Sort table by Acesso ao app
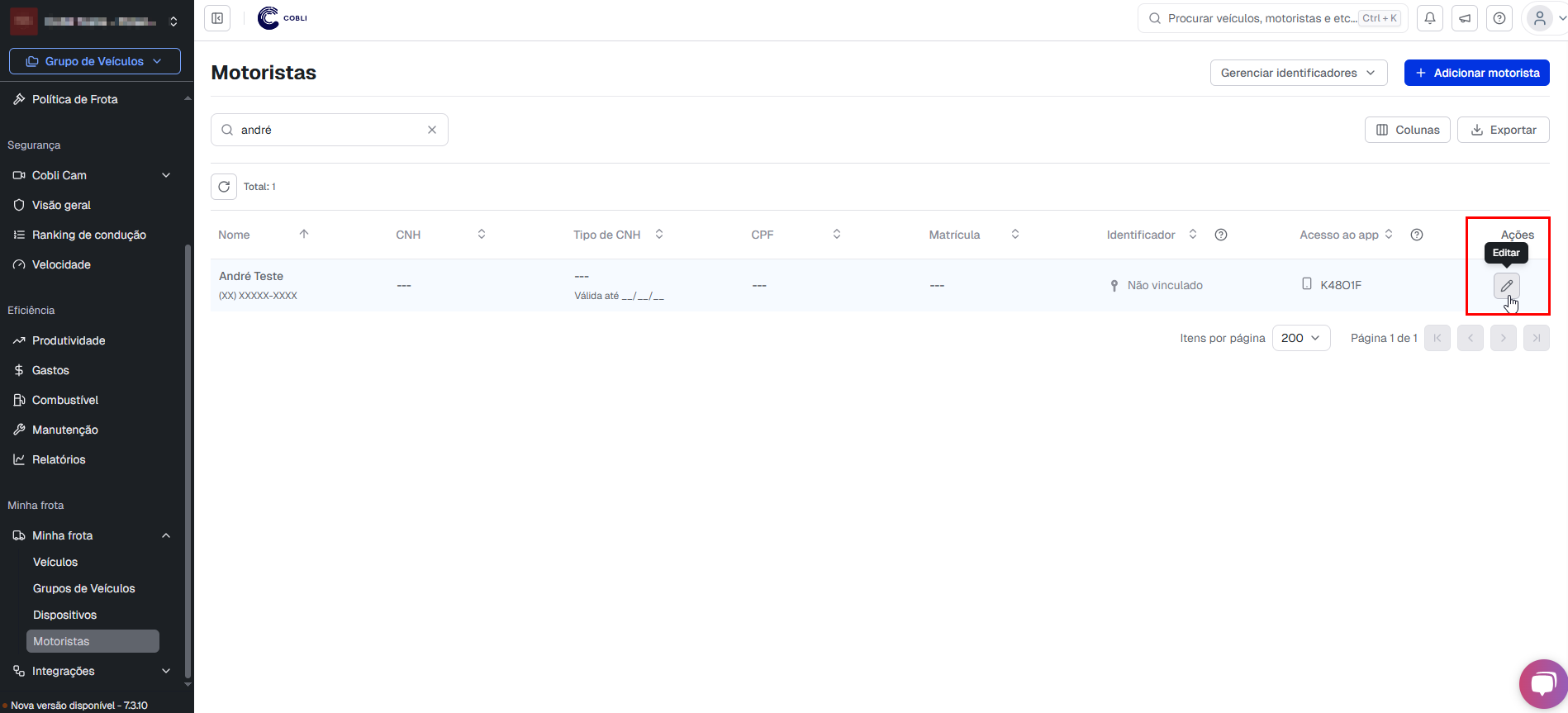Viewport: 1568px width, 713px height. point(1389,234)
